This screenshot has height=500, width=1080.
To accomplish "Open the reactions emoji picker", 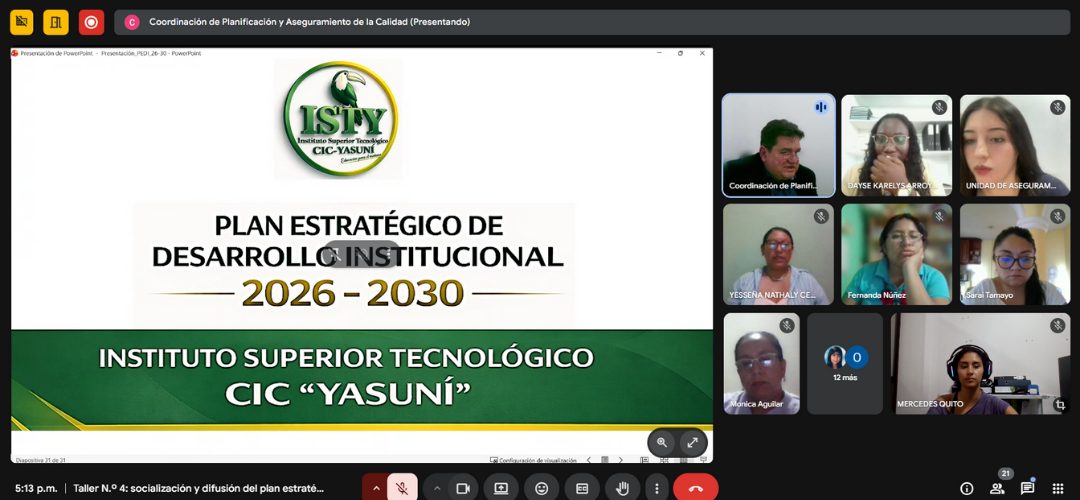I will pos(542,488).
